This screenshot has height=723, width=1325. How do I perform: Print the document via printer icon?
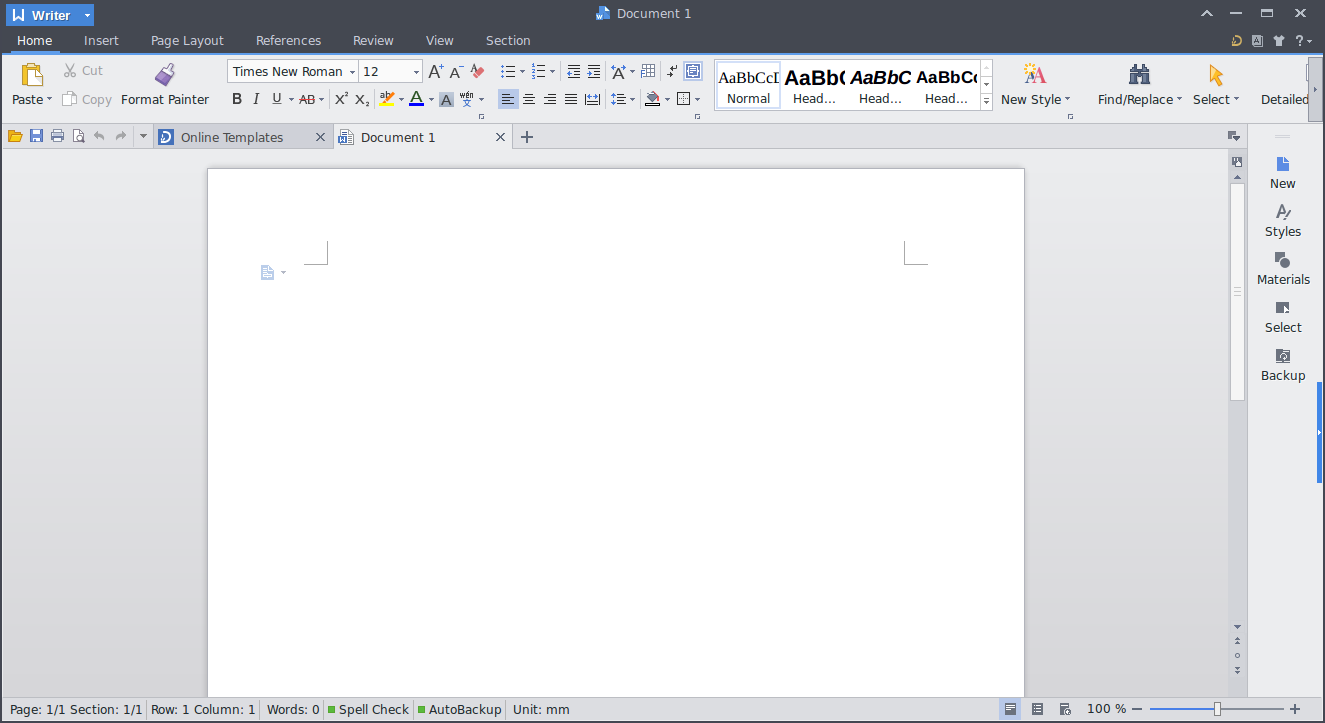57,136
